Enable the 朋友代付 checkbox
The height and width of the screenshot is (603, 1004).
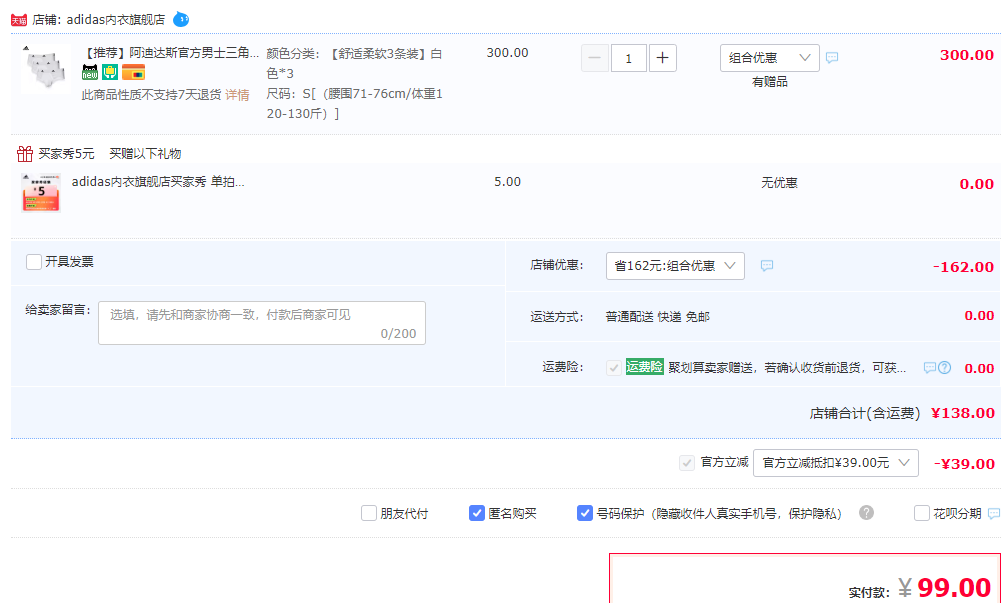point(369,513)
